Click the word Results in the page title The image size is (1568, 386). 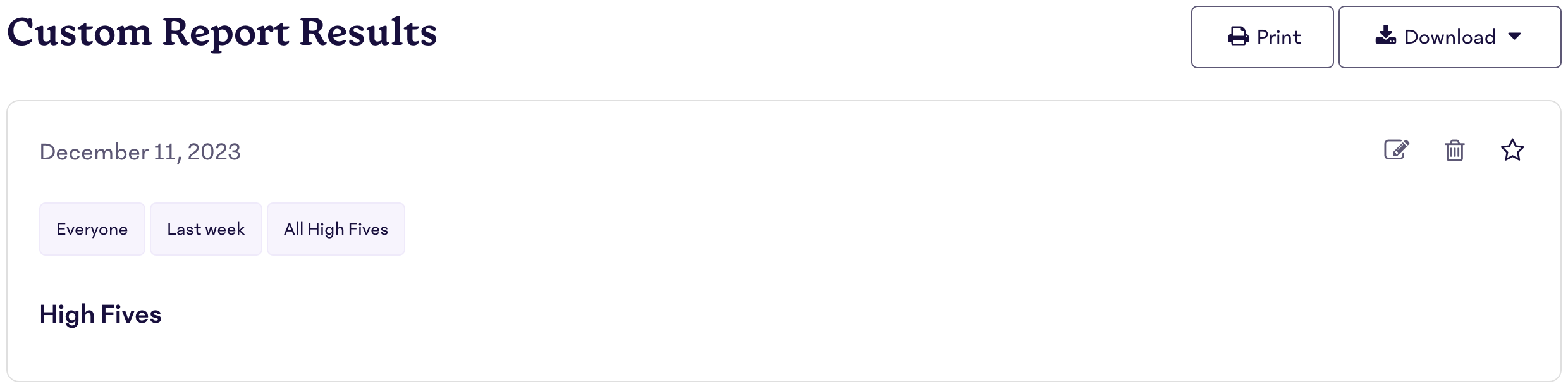[368, 32]
